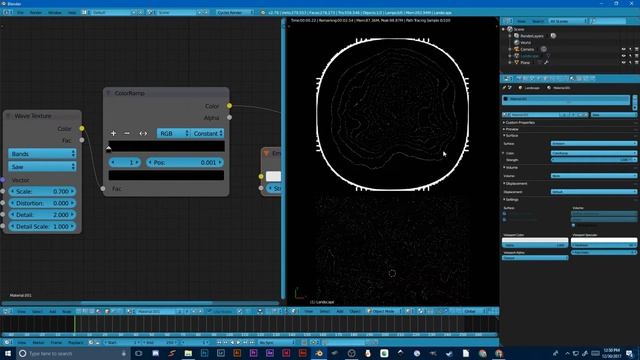Open the Wave Texture Bands type dropdown

click(42, 154)
